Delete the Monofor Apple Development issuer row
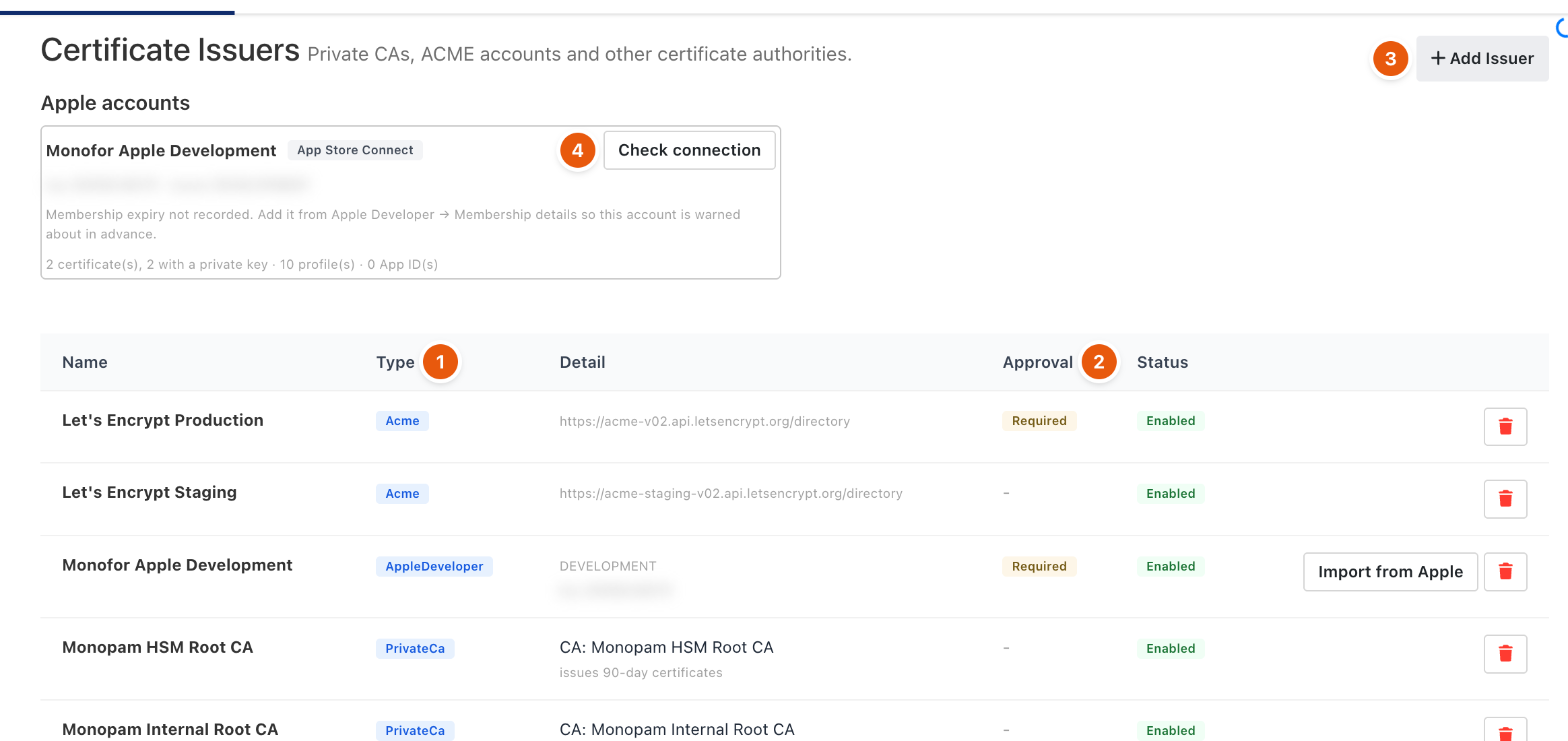This screenshot has height=741, width=1568. coord(1505,571)
